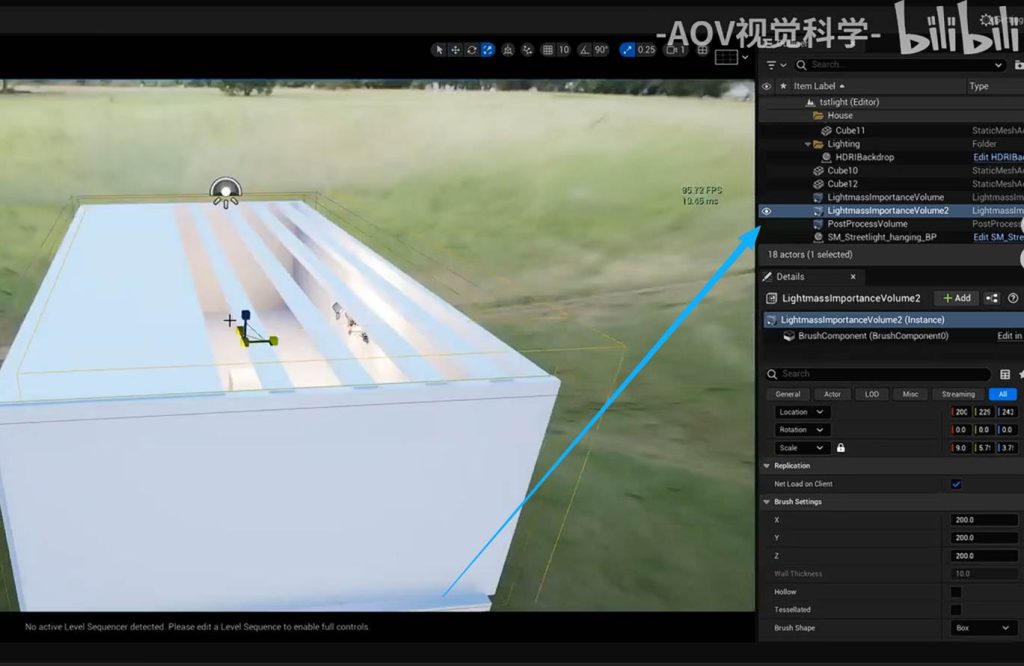The image size is (1024, 666).
Task: Activate the Select mode arrow tool
Action: (440, 50)
